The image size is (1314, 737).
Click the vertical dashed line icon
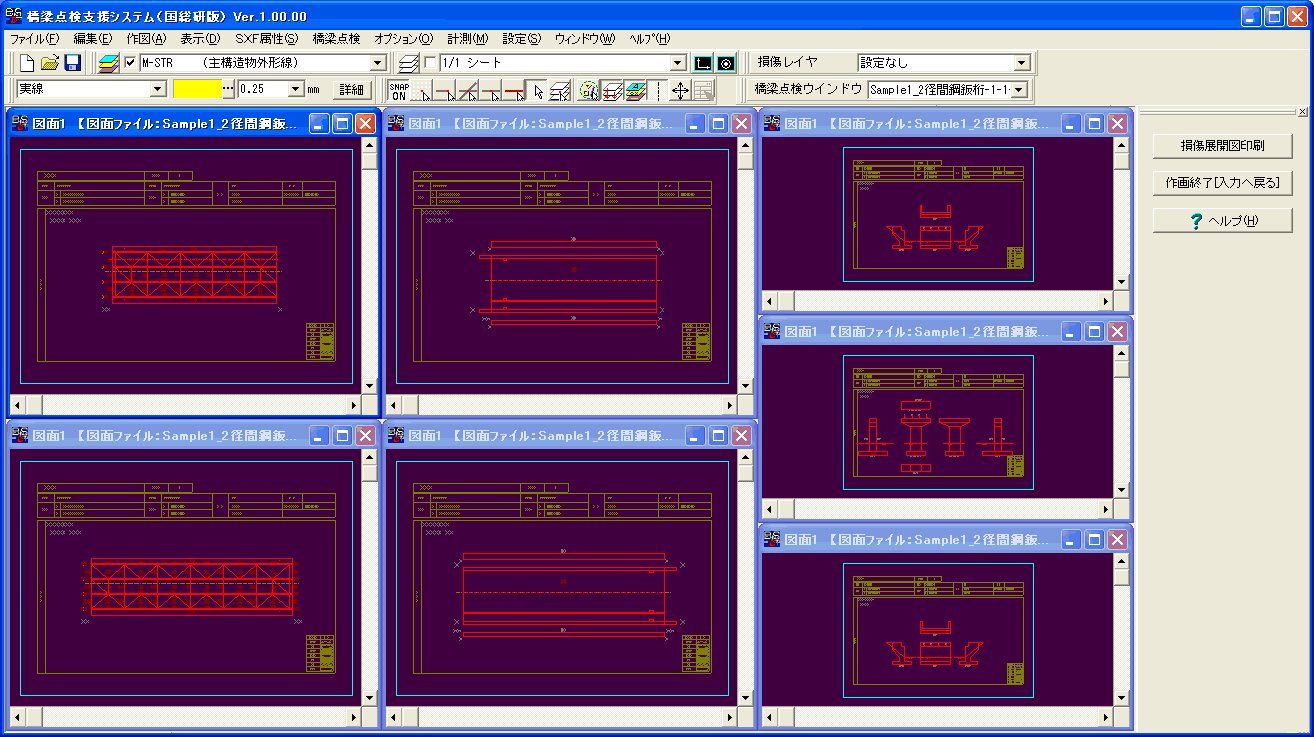click(x=658, y=90)
